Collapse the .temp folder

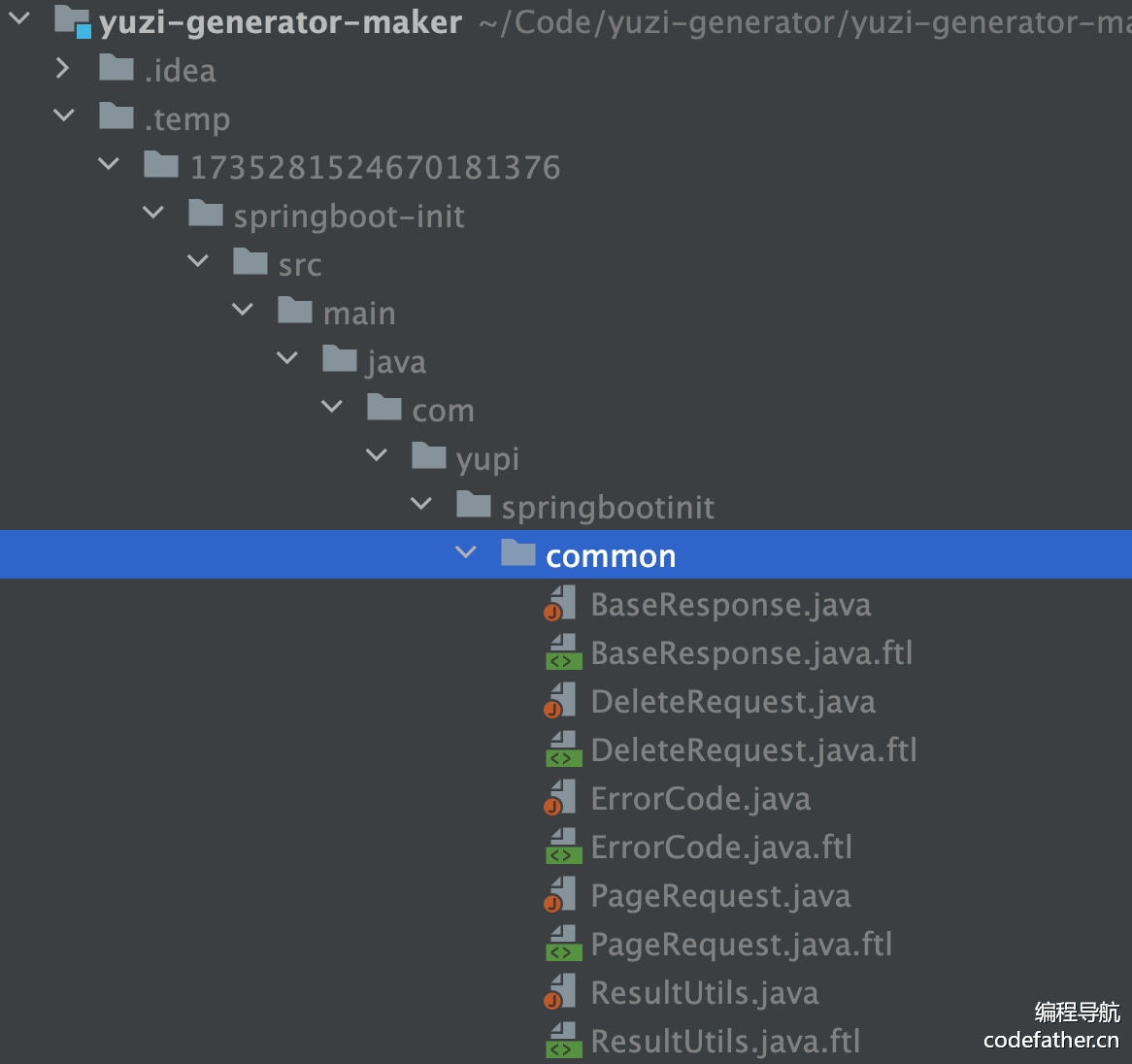[x=64, y=116]
